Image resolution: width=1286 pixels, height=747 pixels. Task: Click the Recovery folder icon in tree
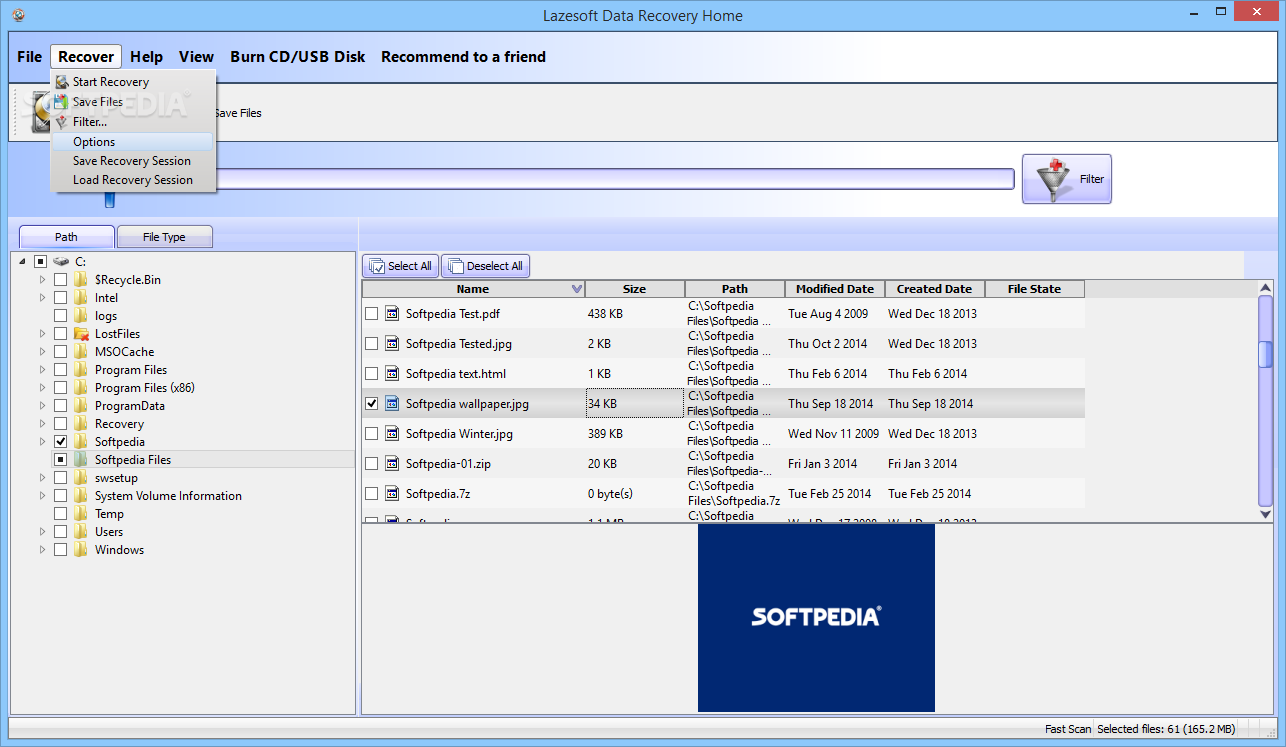[81, 424]
